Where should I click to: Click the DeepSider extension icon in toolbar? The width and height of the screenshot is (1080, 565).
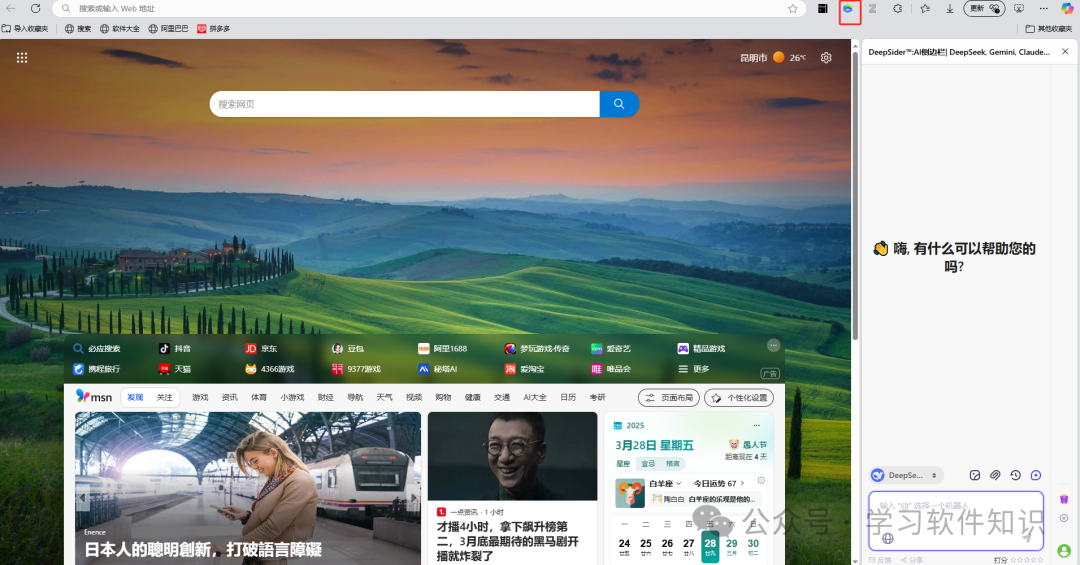pyautogui.click(x=849, y=9)
